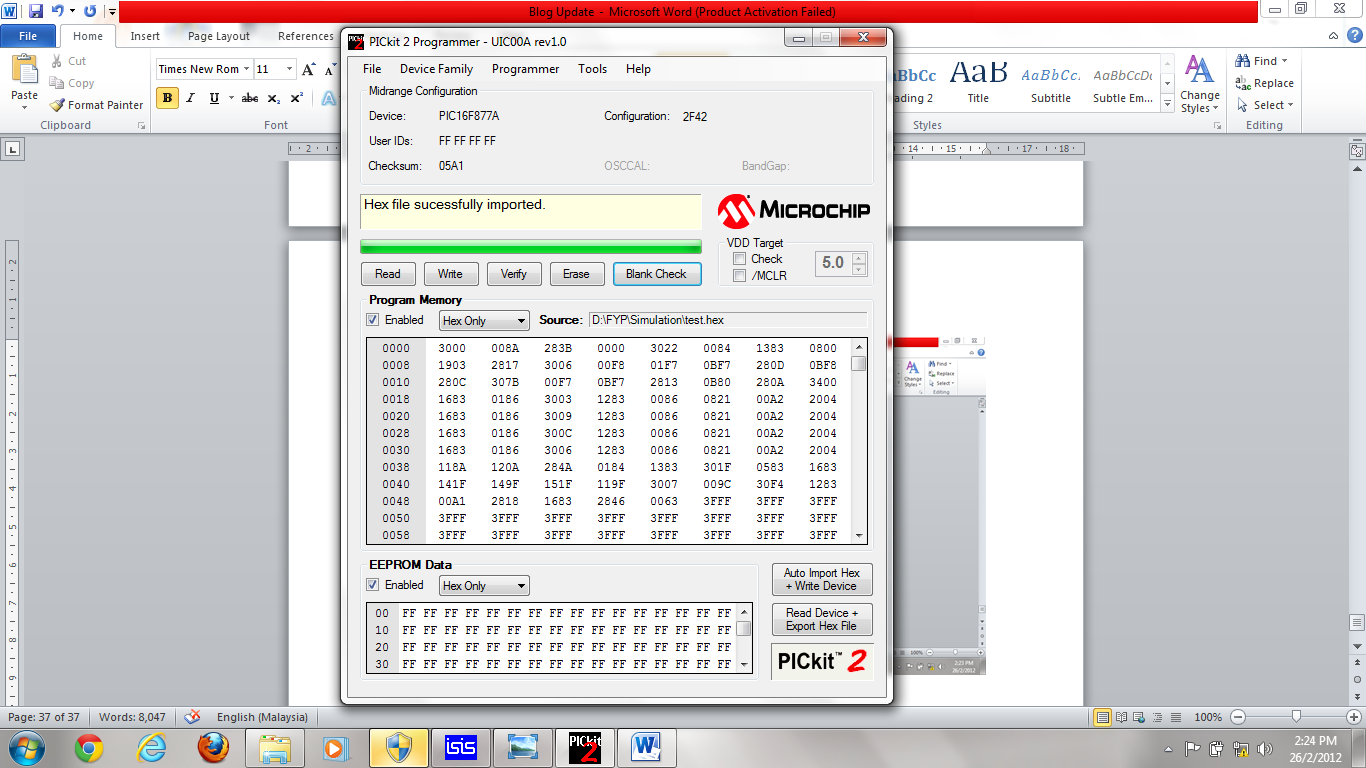The image size is (1366, 768).
Task: Open Mozilla Firefox from the taskbar
Action: (x=213, y=747)
